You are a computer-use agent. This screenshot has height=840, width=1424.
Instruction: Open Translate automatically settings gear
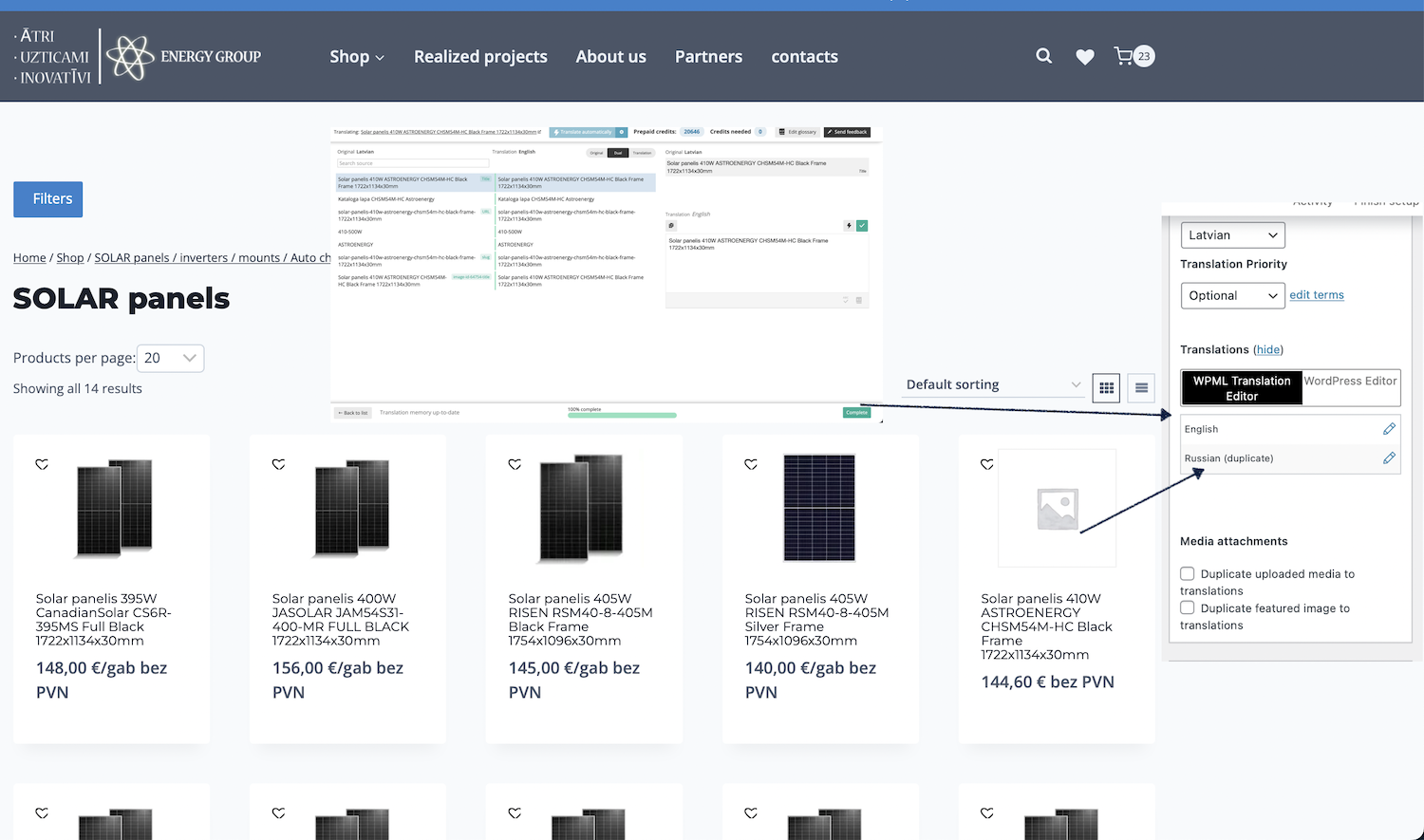coord(622,132)
